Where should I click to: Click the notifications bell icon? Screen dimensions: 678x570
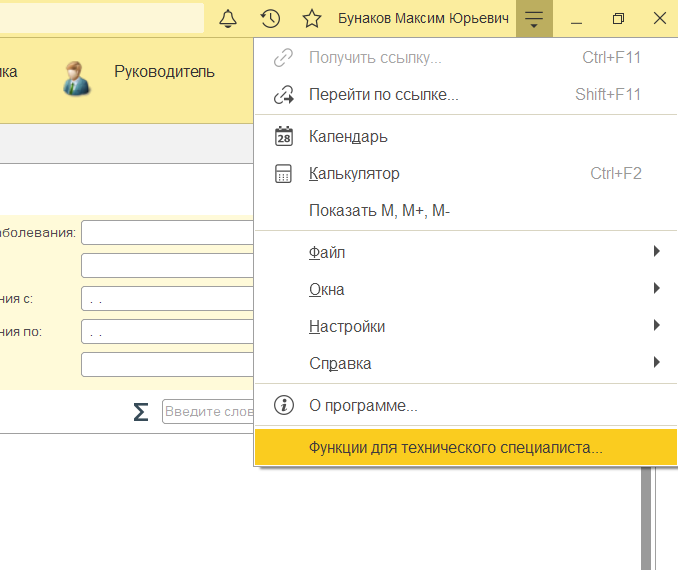[x=228, y=19]
